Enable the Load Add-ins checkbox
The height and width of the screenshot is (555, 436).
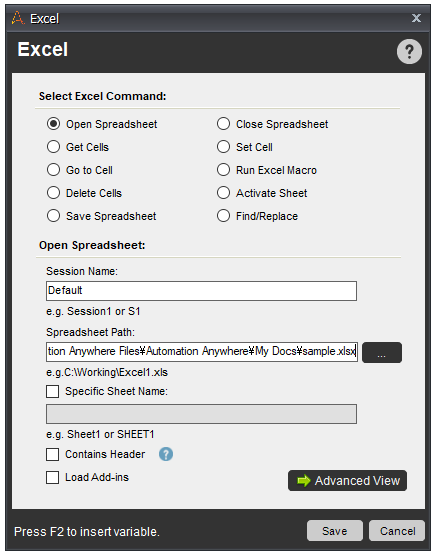[x=53, y=477]
